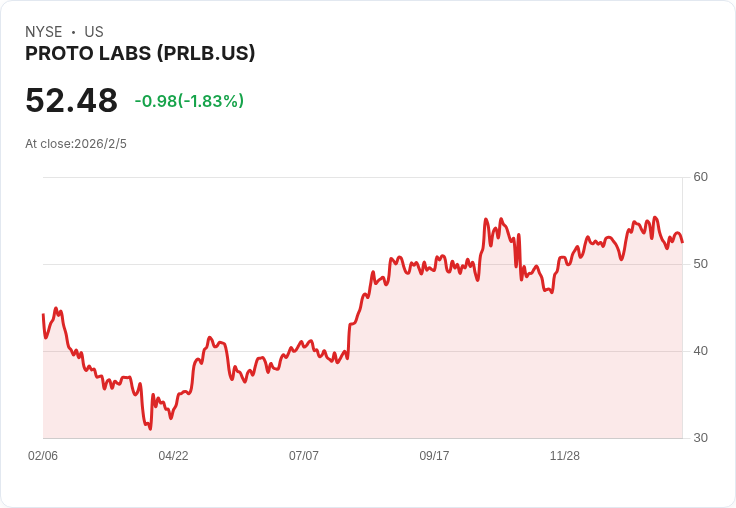
Task: Click the 02/06 date on x-axis
Action: click(43, 455)
